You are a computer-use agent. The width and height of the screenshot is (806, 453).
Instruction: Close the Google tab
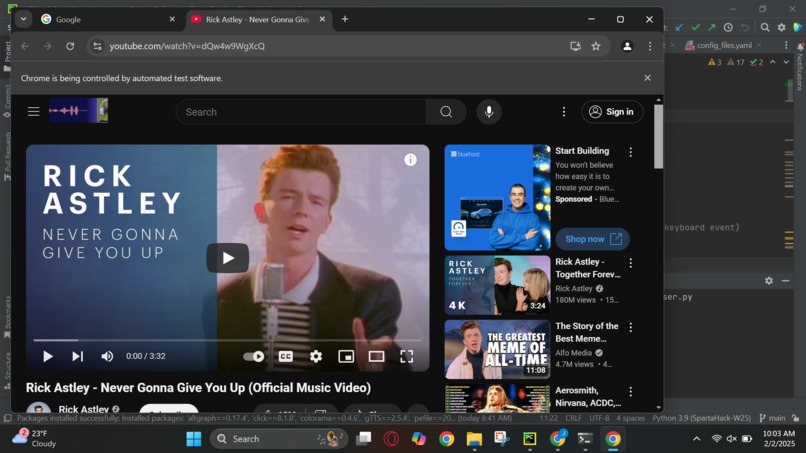click(x=172, y=19)
